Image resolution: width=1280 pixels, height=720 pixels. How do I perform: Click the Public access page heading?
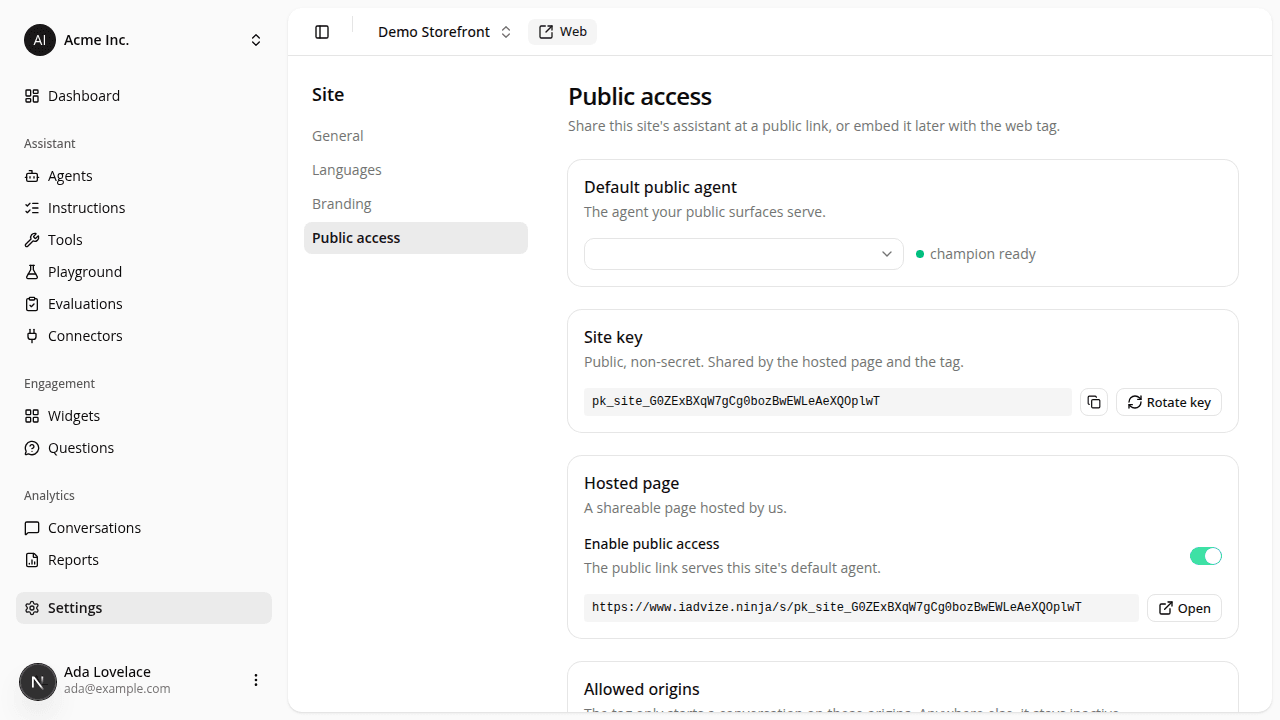click(x=640, y=97)
